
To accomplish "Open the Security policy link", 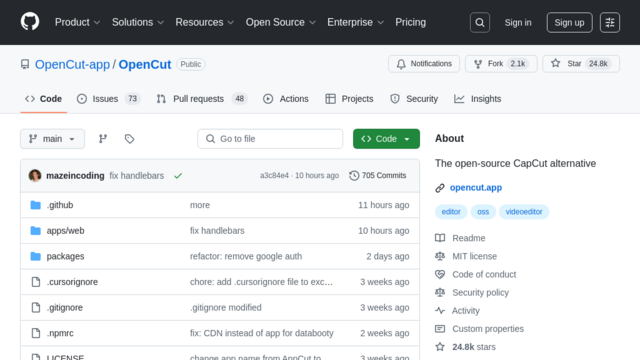I will [x=480, y=293].
